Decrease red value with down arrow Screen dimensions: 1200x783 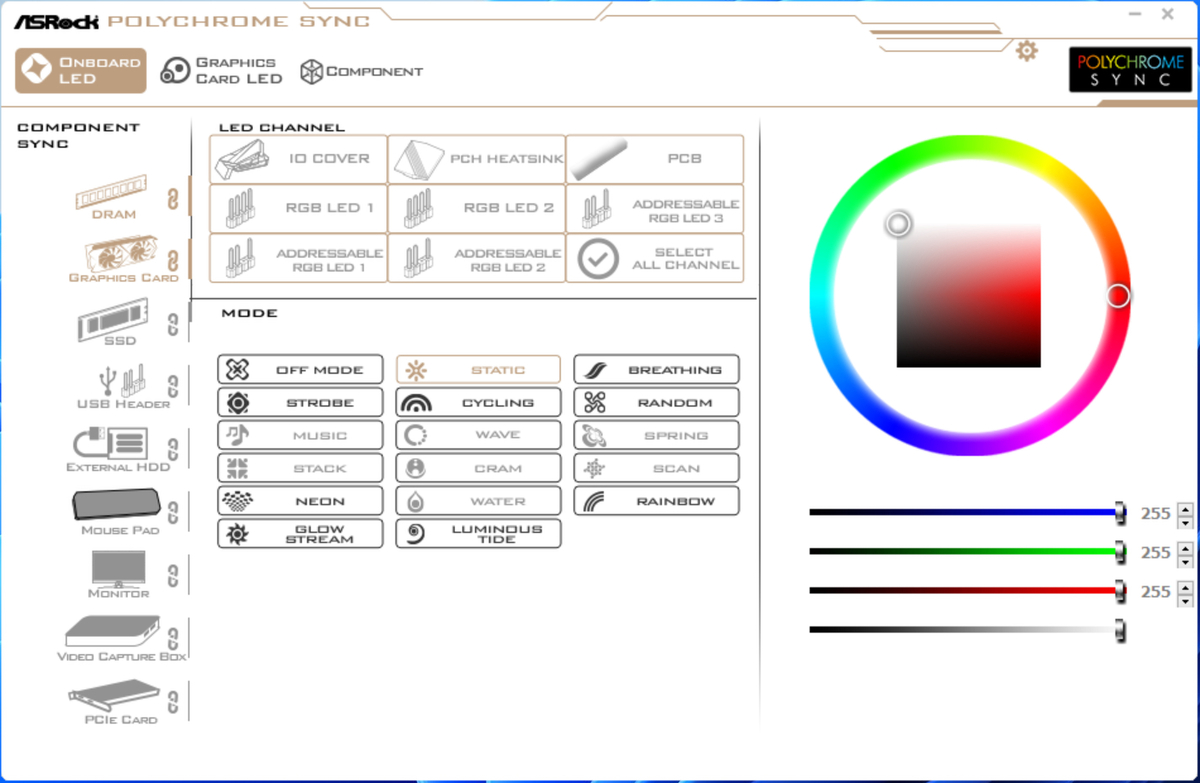(1185, 600)
